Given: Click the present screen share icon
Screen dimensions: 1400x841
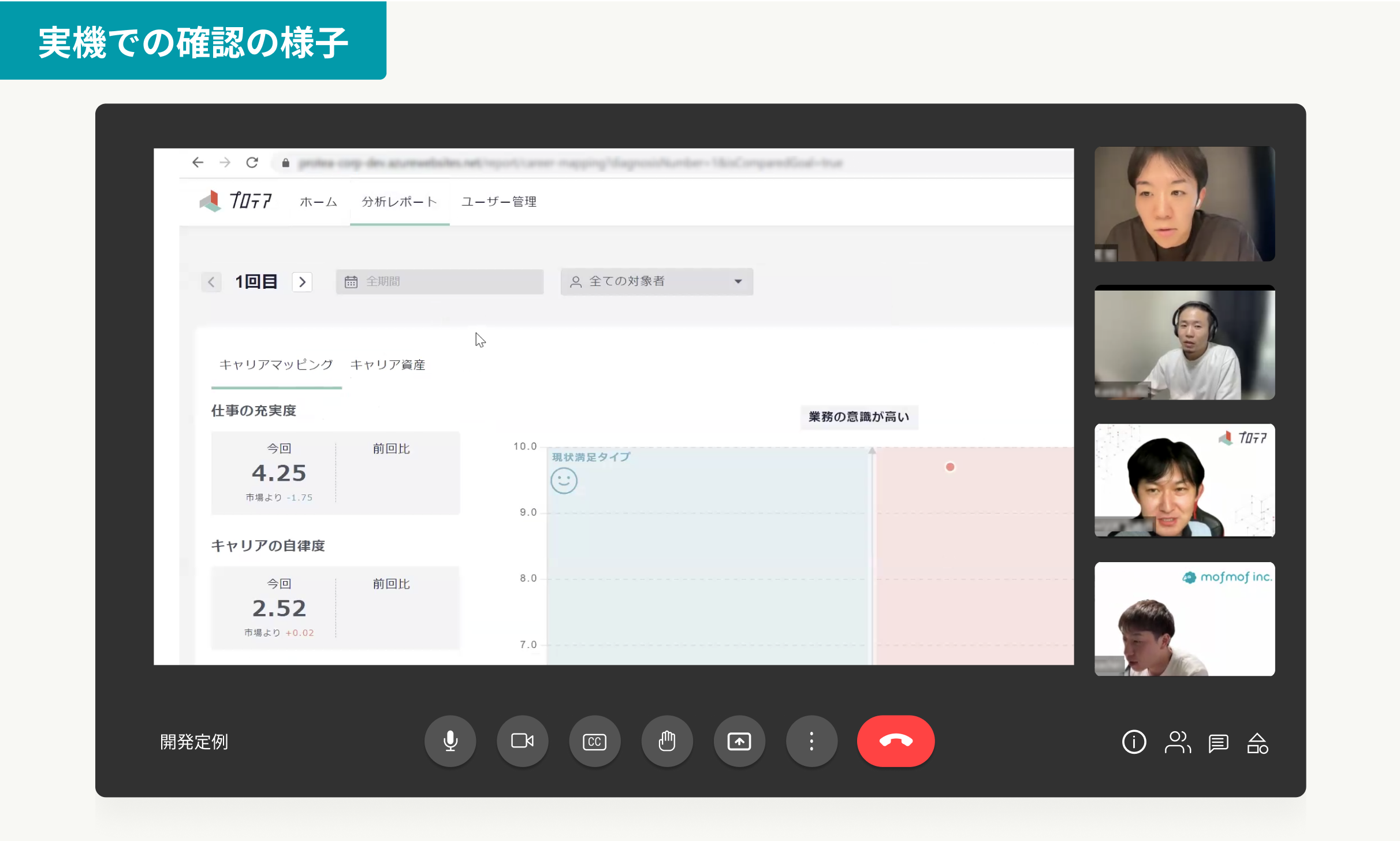Looking at the screenshot, I should pyautogui.click(x=739, y=741).
